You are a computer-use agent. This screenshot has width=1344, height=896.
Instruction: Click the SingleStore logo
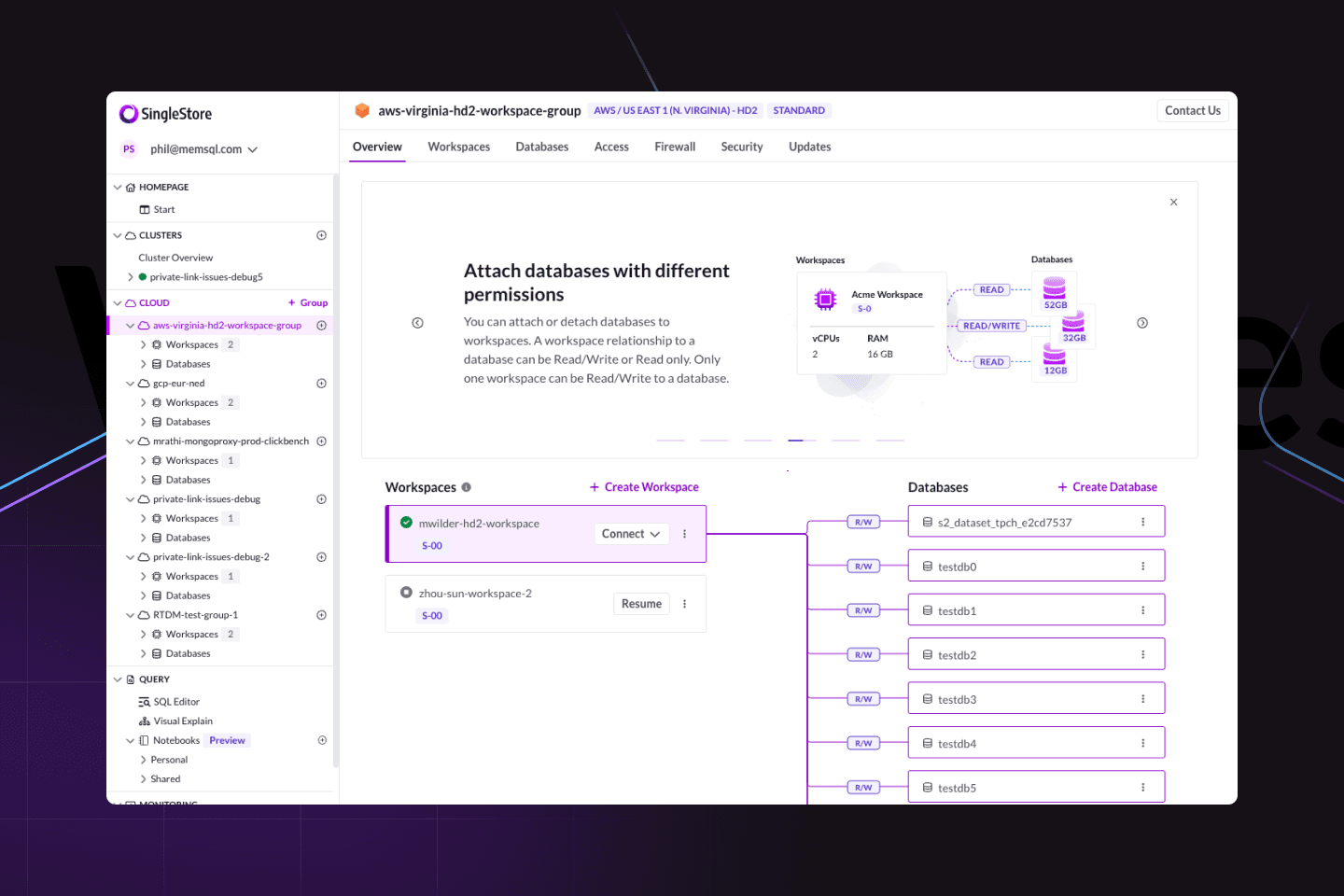[165, 114]
